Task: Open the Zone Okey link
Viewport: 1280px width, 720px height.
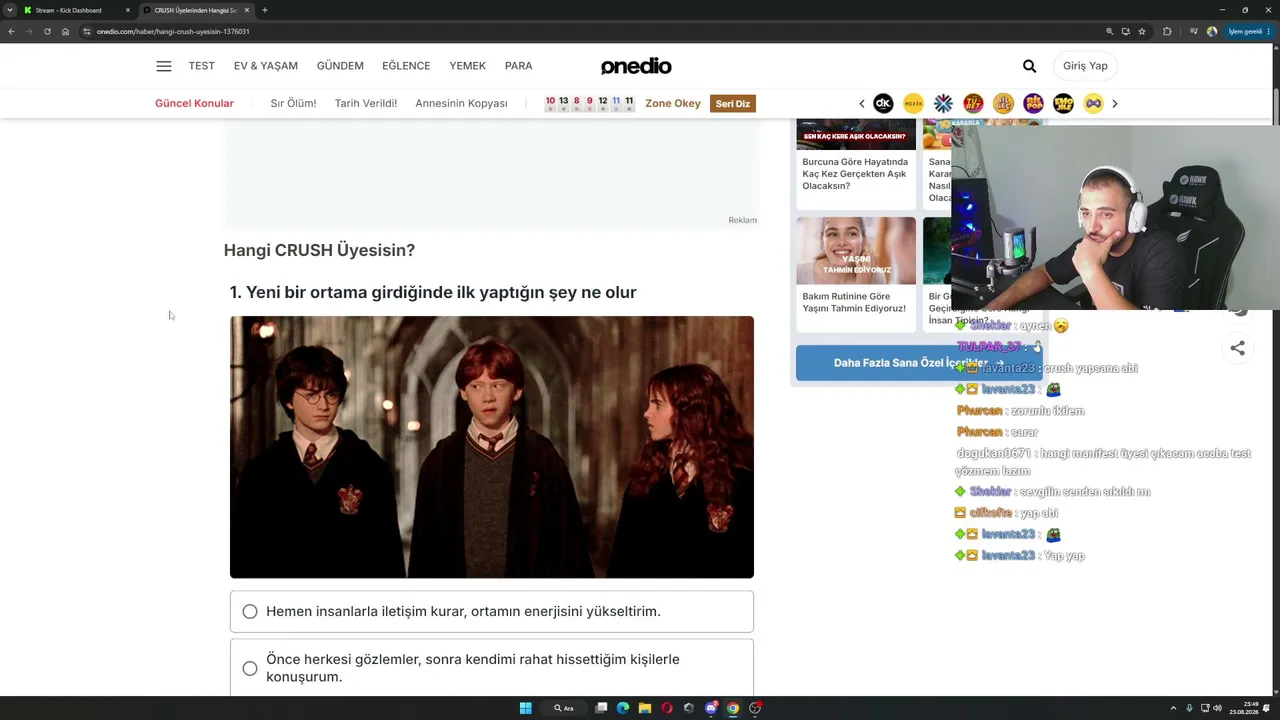Action: (673, 103)
